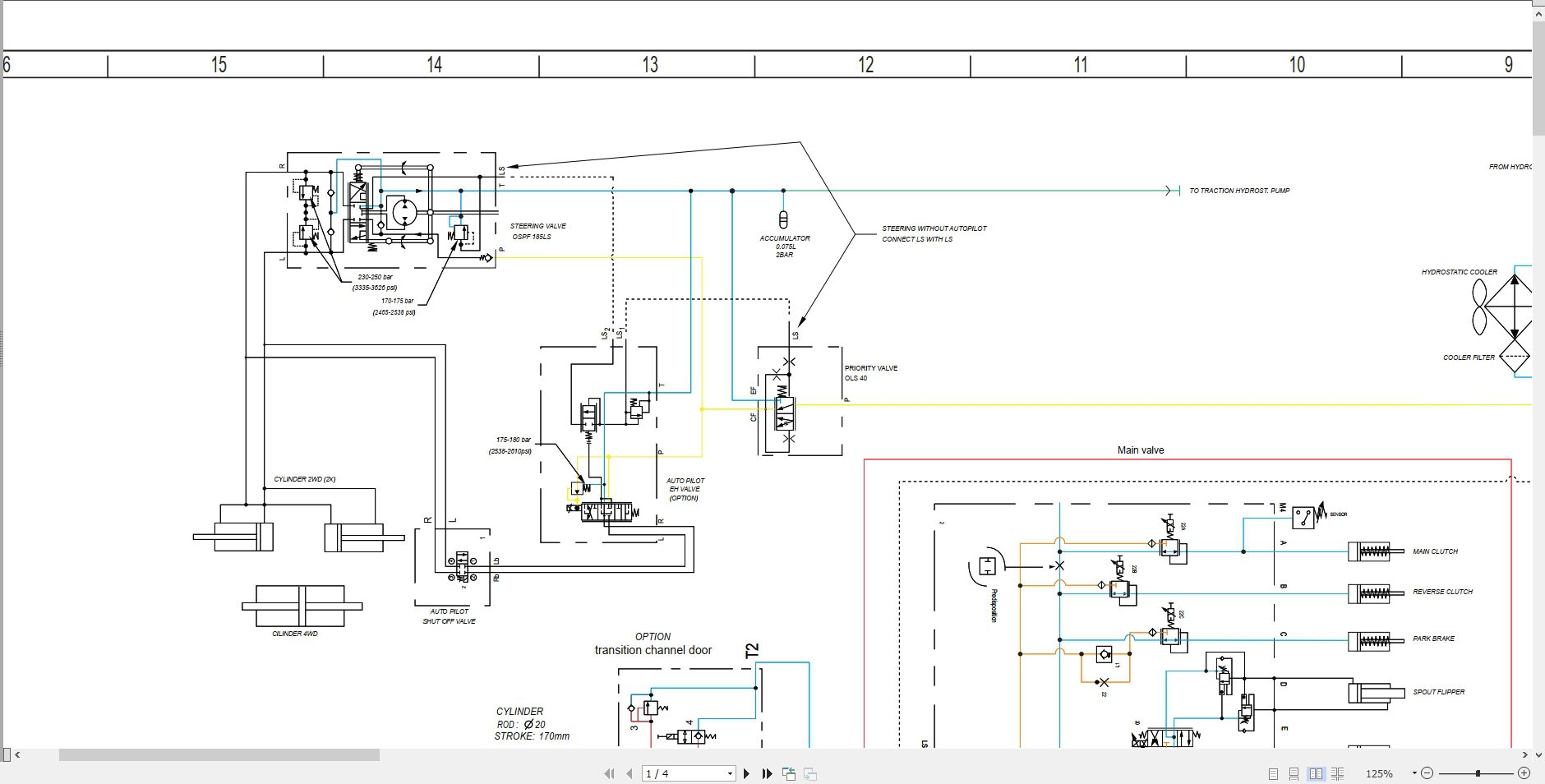
Task: Enable continuous facing page view
Action: 1338,773
